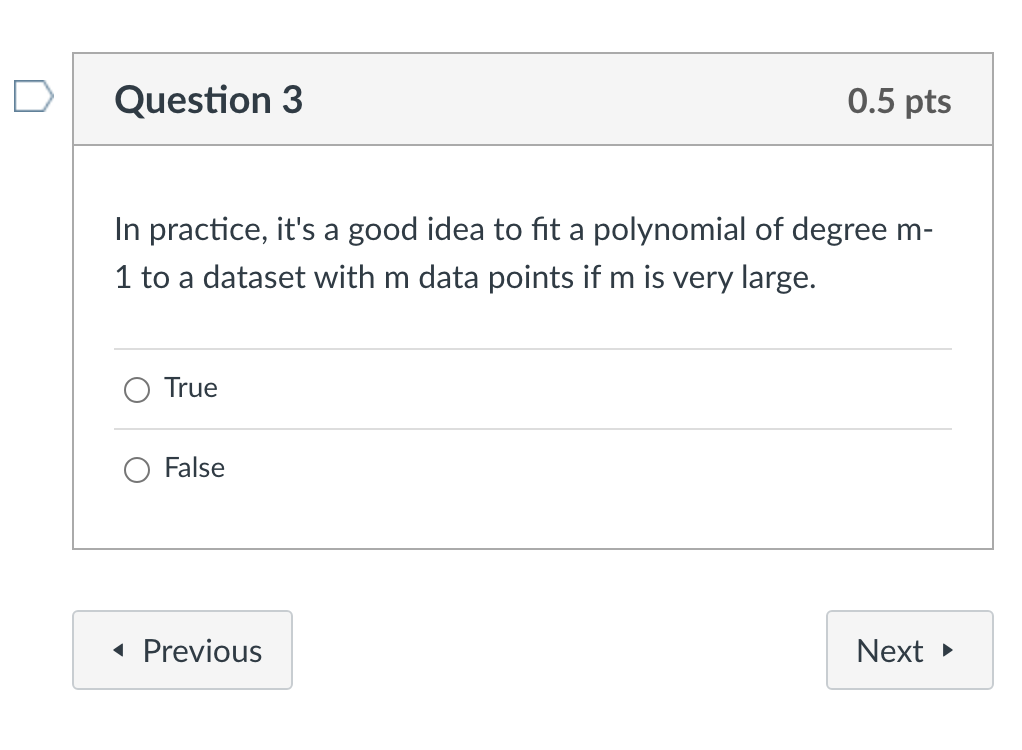Viewport: 1022px width, 750px height.
Task: Click the left-pointing arrow inside Previous button
Action: (x=117, y=650)
